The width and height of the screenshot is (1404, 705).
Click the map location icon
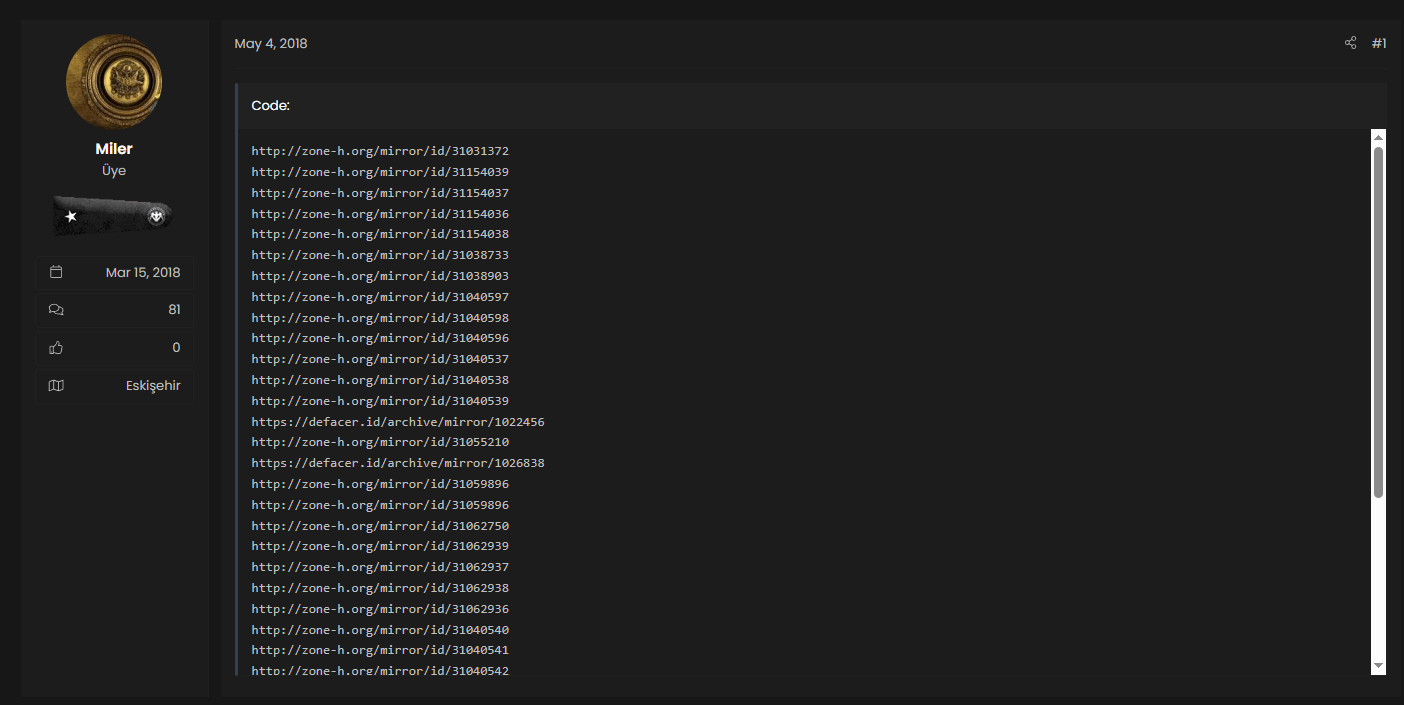tap(56, 386)
